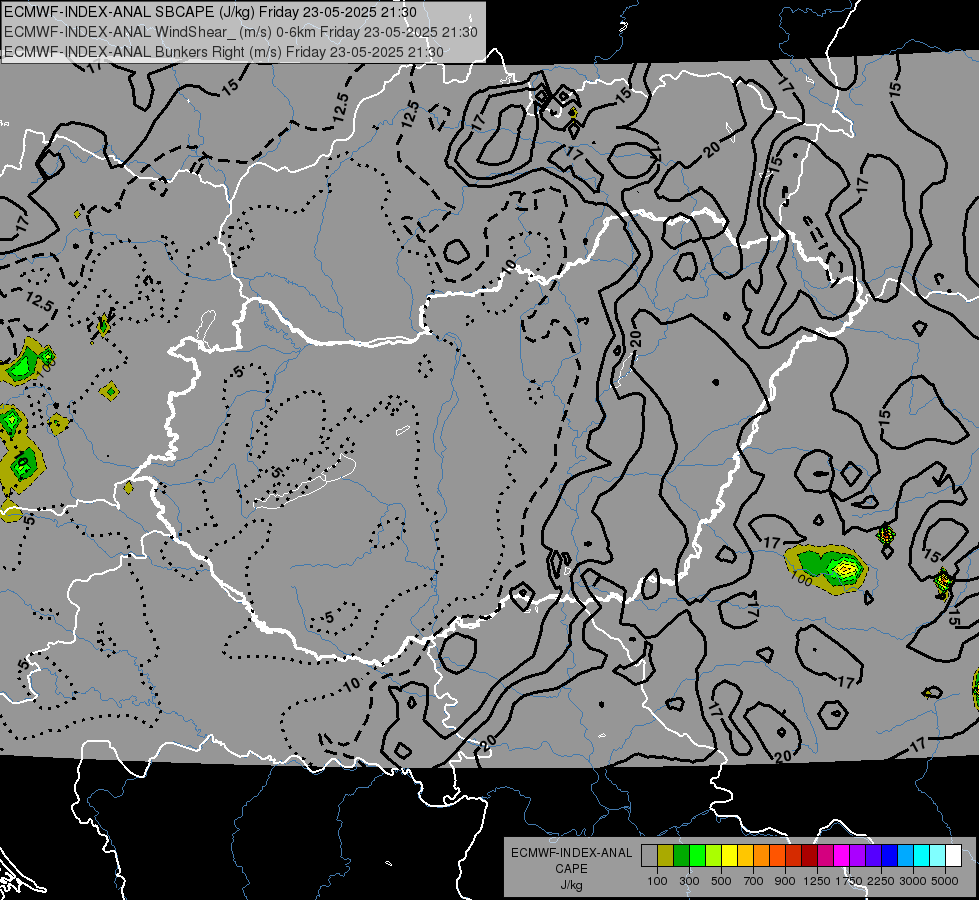Click the 300 tick label in legend
The width and height of the screenshot is (979, 900).
click(x=689, y=881)
